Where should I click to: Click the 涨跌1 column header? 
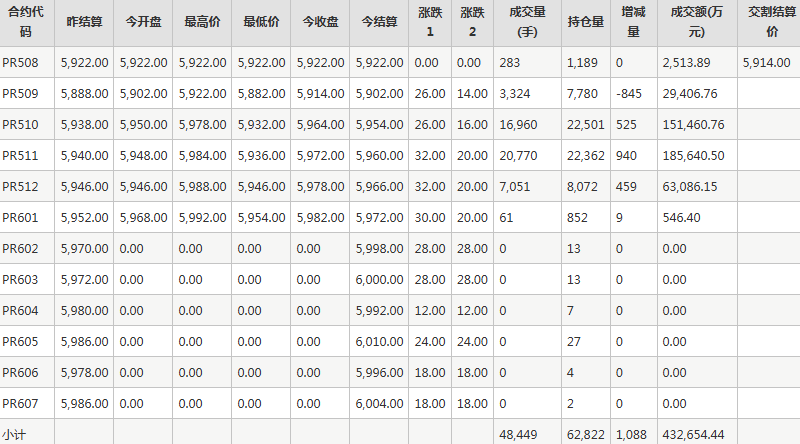click(430, 22)
